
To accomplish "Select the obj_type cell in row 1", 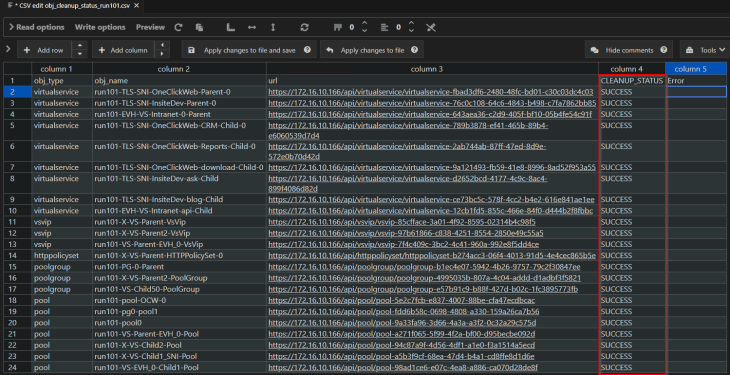I will coord(62,81).
